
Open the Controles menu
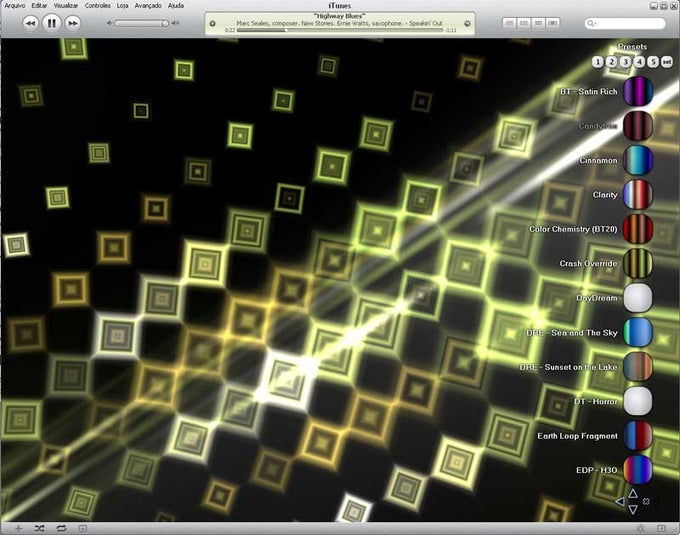[98, 6]
